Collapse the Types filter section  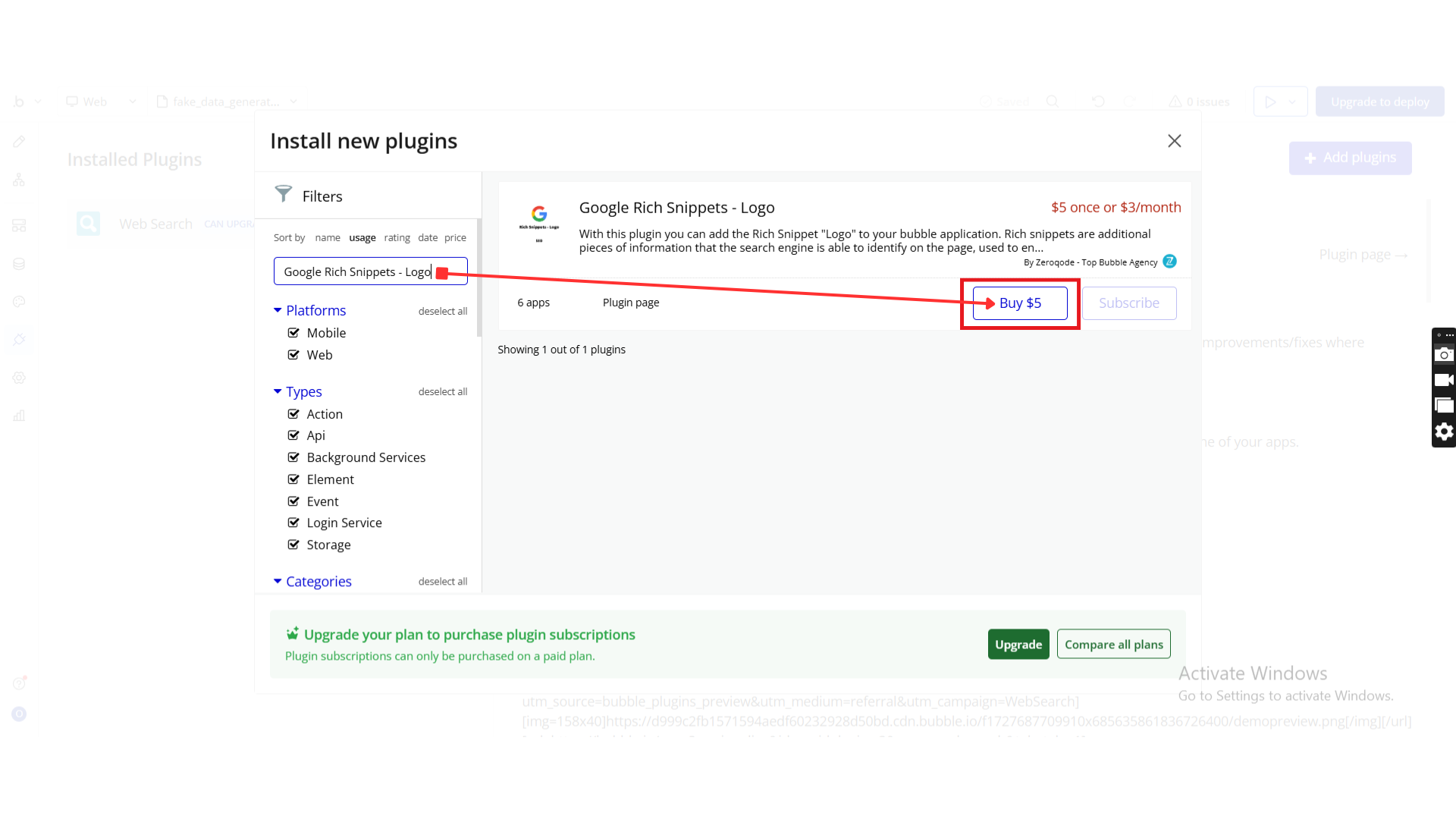278,391
